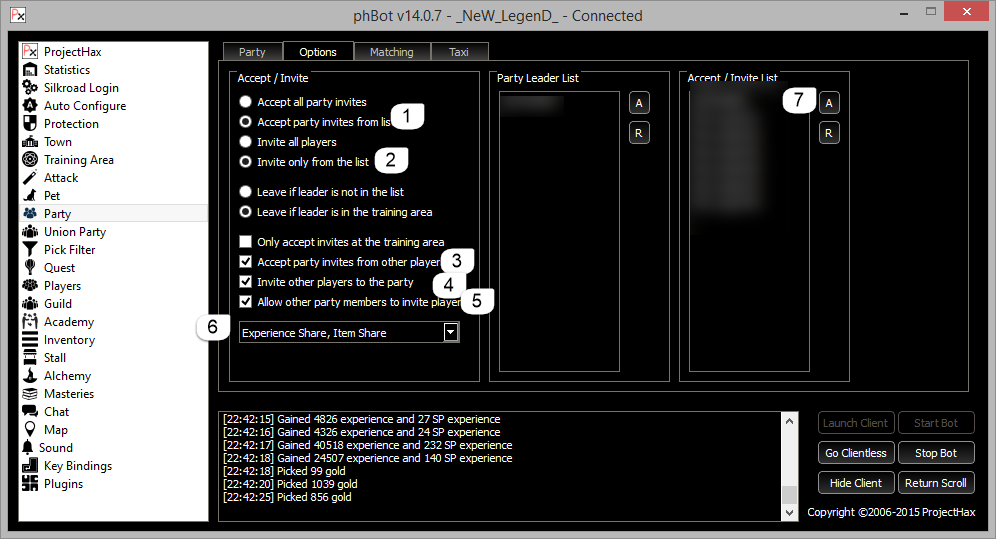Open the Taxi tab
The height and width of the screenshot is (539, 996).
click(459, 52)
